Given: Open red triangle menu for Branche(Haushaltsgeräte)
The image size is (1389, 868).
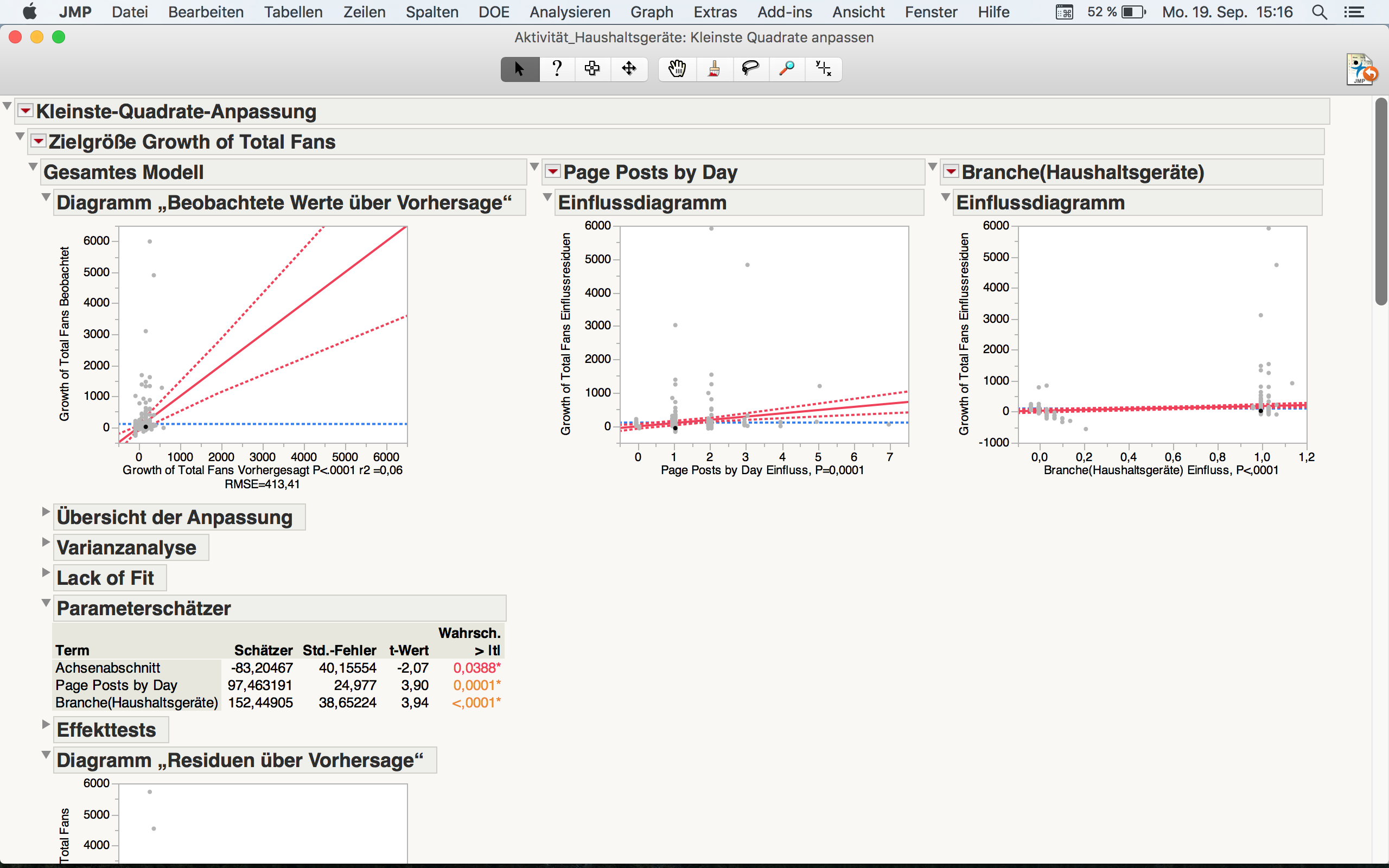Looking at the screenshot, I should 951,171.
